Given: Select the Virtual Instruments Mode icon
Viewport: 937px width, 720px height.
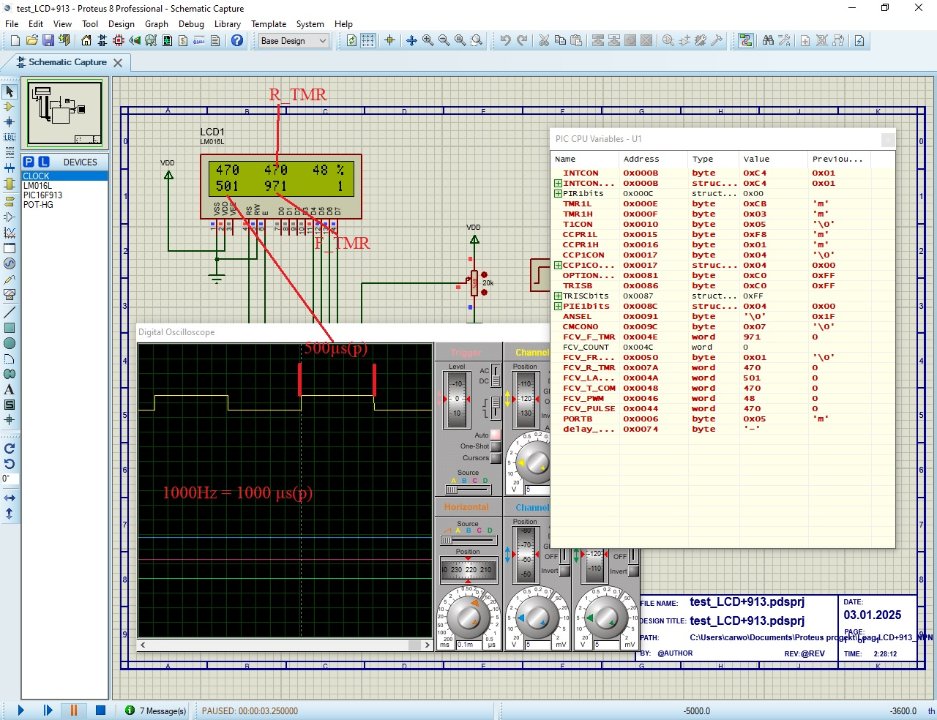Looking at the screenshot, I should tap(11, 293).
